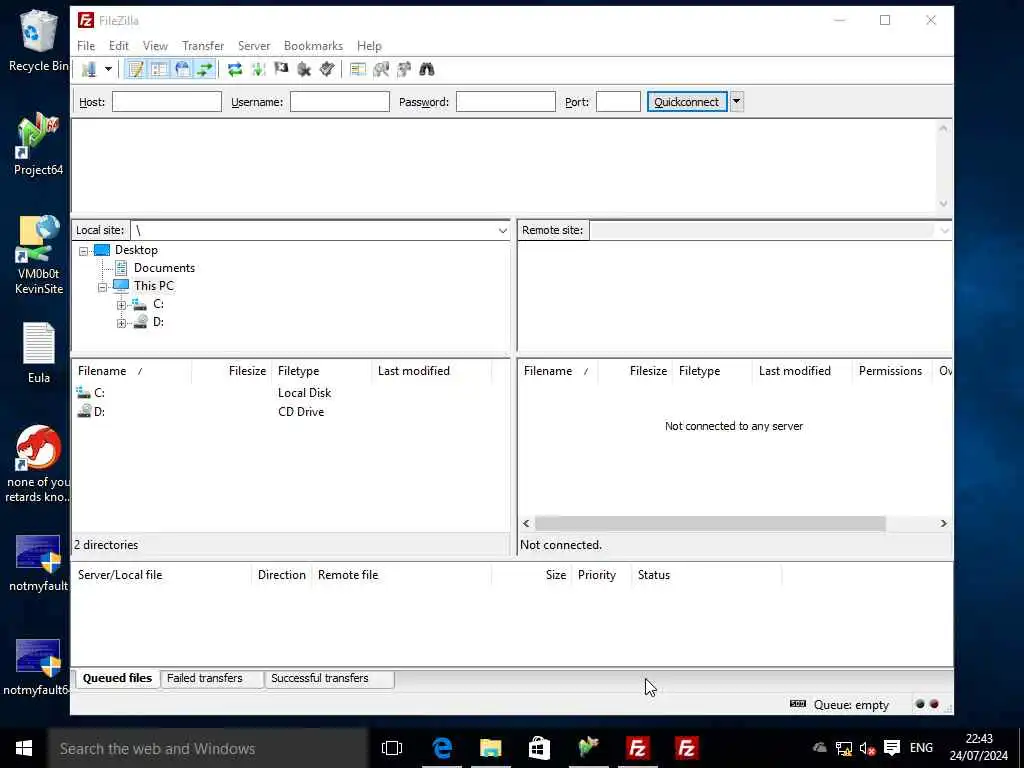The width and height of the screenshot is (1024, 768).
Task: Open directory listing filters icon
Action: pyautogui.click(x=358, y=69)
